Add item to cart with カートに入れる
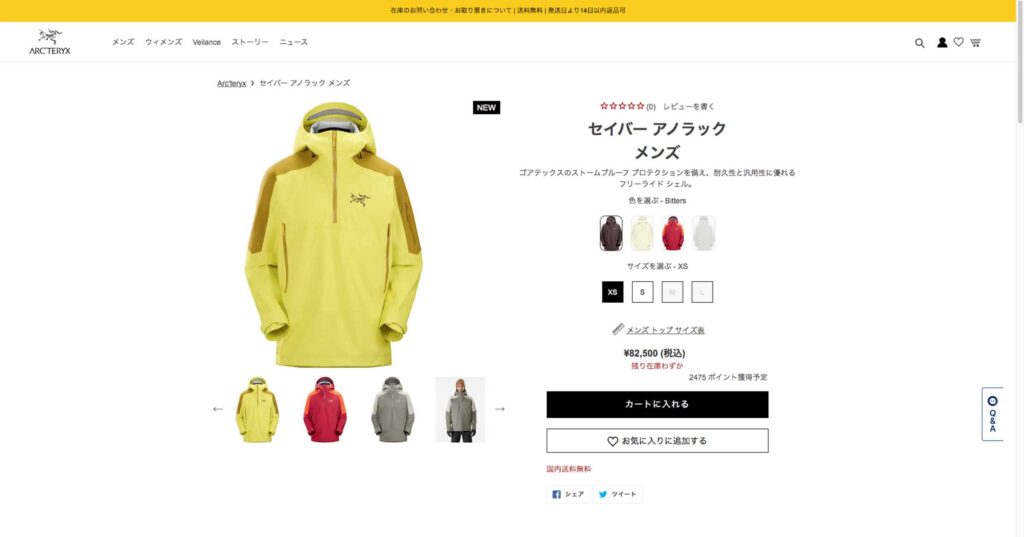 (x=657, y=404)
